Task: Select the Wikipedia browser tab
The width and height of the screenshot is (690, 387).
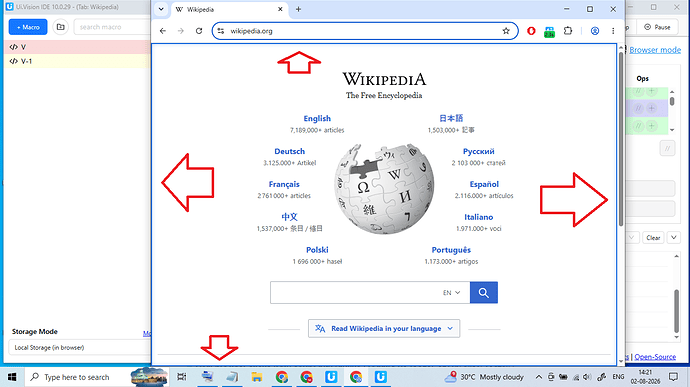Action: point(229,9)
